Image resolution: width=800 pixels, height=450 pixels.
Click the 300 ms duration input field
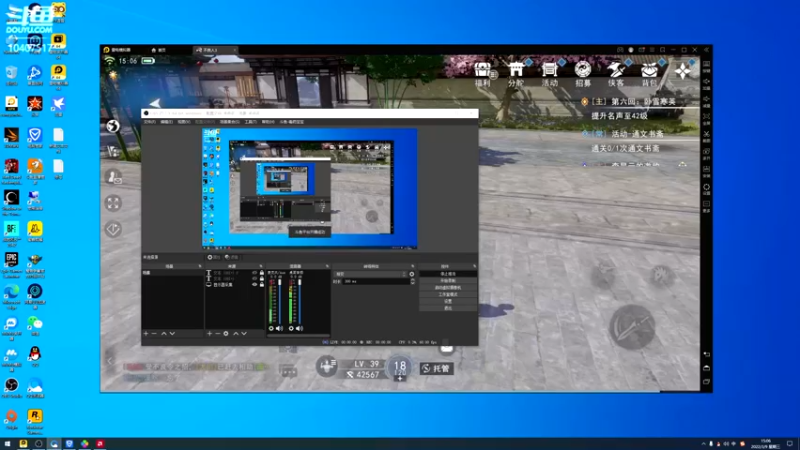tap(376, 281)
